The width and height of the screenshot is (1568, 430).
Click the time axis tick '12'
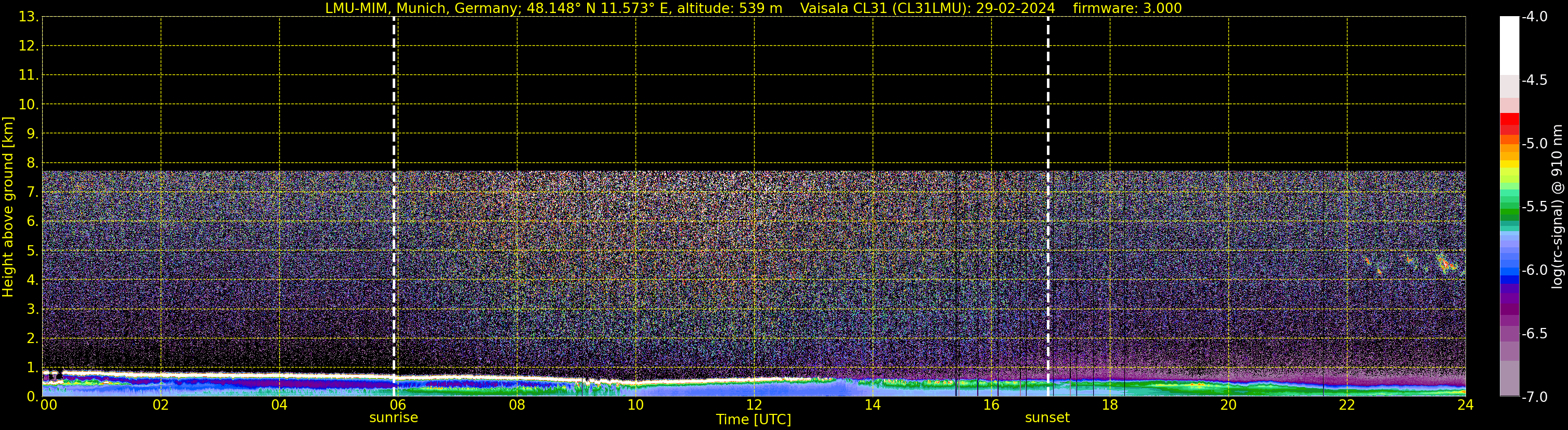(754, 405)
